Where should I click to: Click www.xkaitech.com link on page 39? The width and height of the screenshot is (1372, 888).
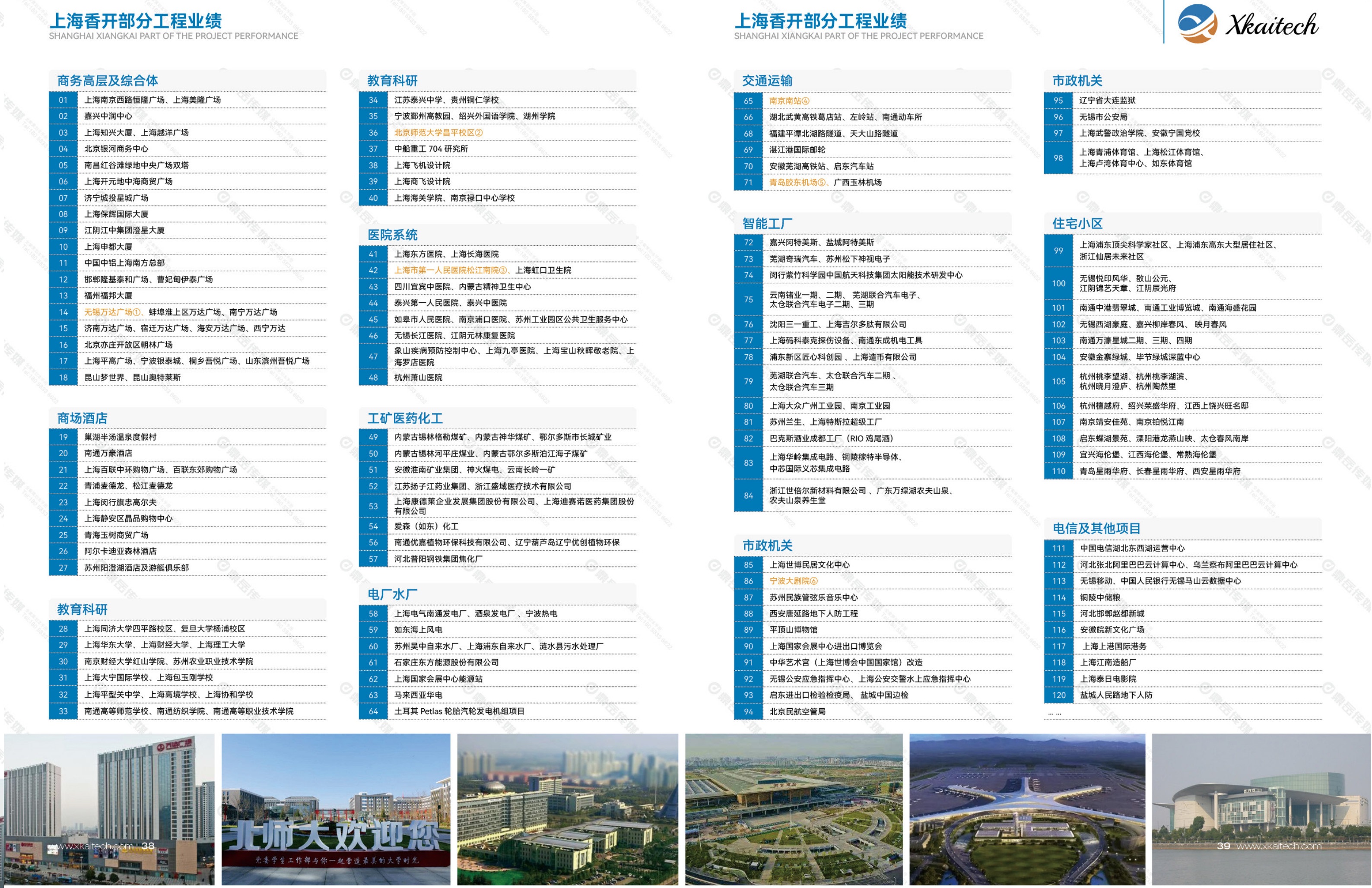[x=1279, y=846]
